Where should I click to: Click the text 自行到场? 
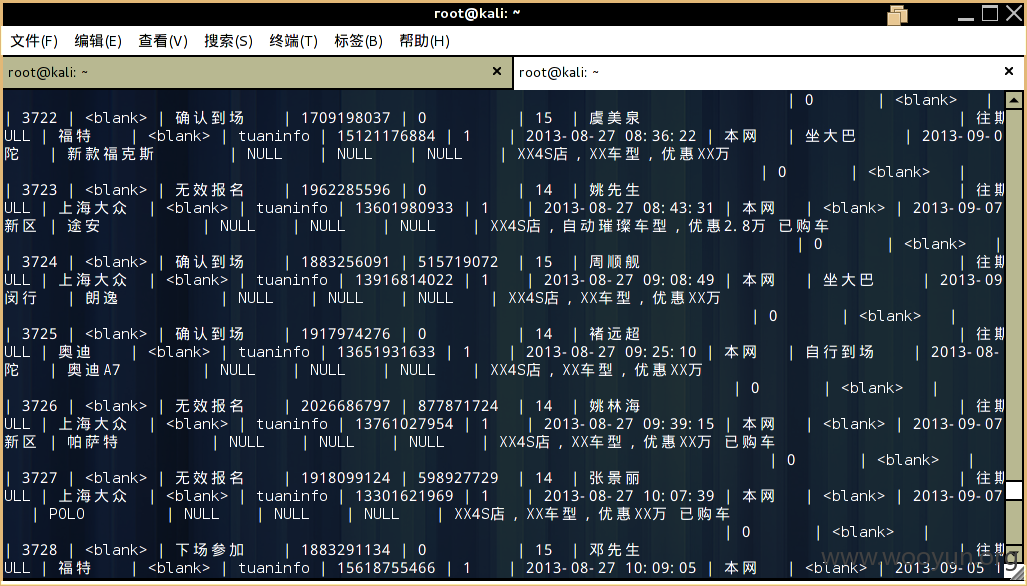coord(840,352)
